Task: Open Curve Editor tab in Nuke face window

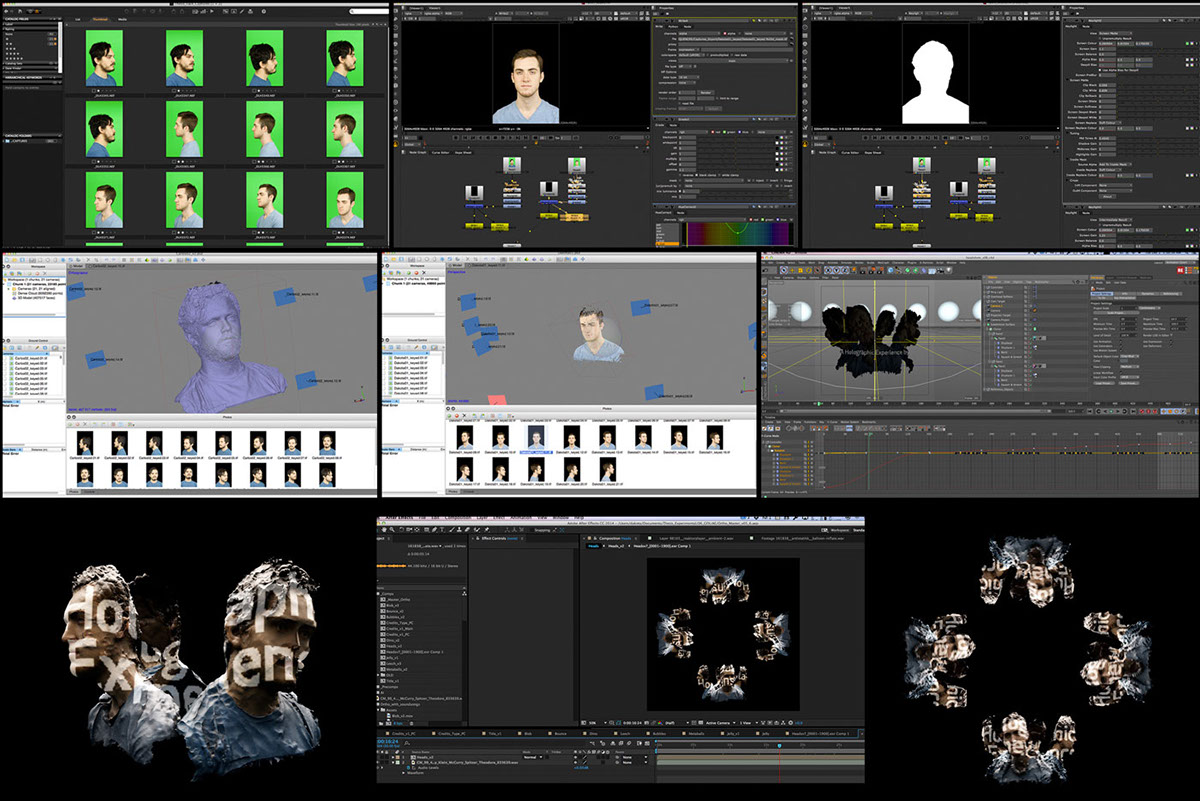Action: click(x=440, y=153)
